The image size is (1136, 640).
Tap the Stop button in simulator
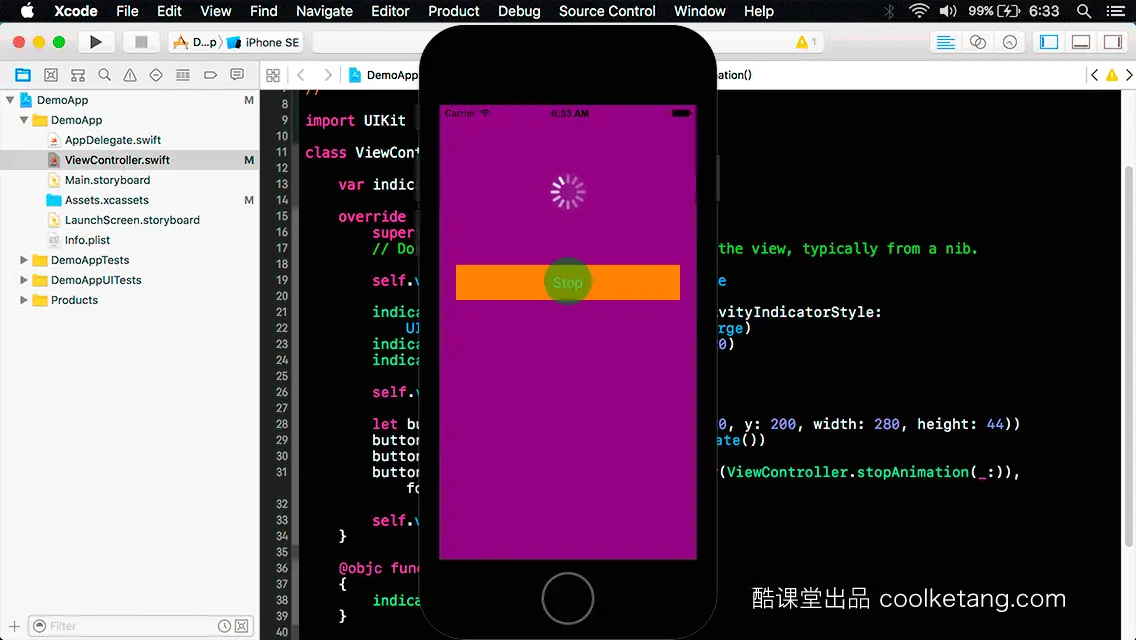[x=567, y=282]
